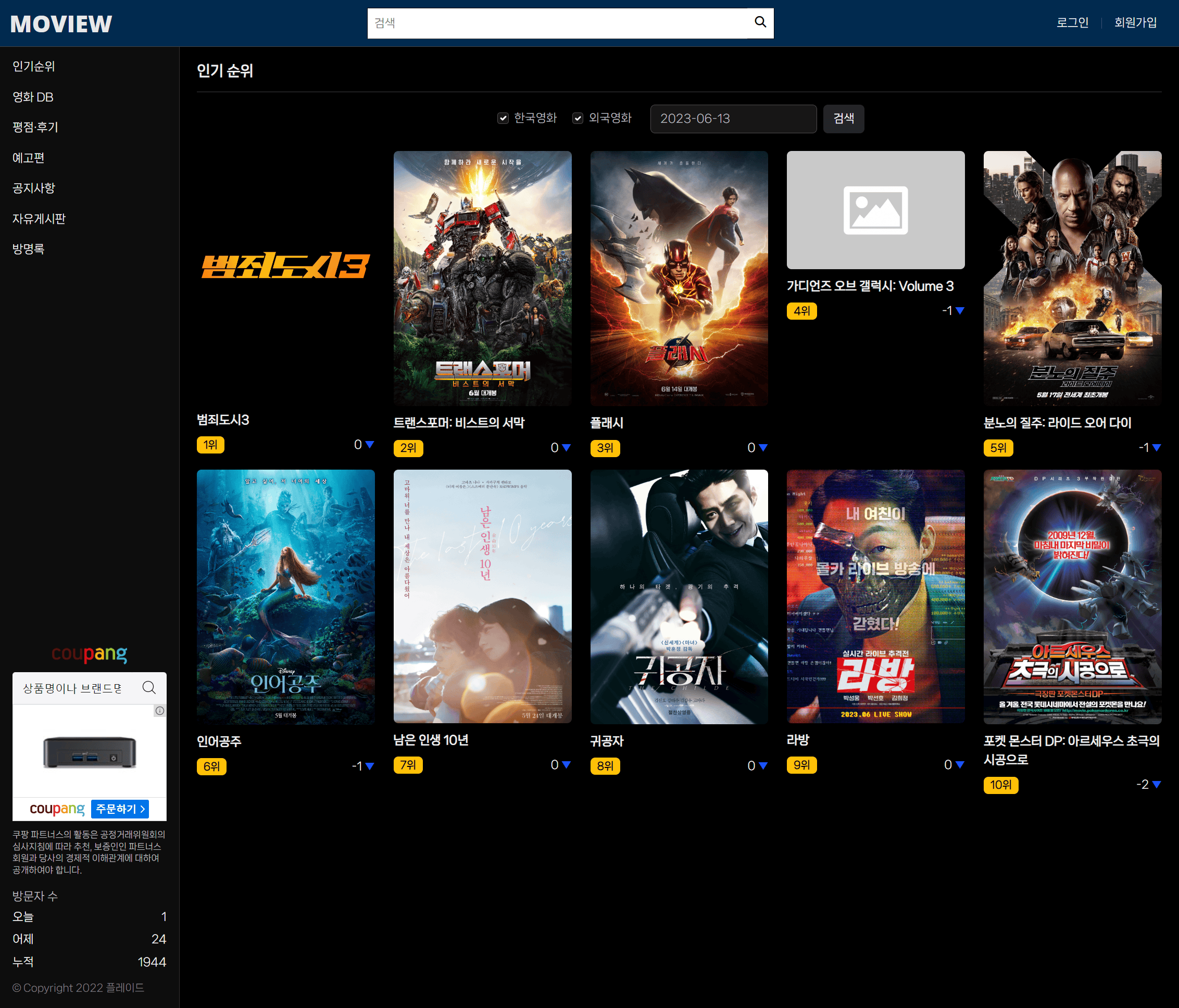Image resolution: width=1179 pixels, height=1008 pixels.
Task: Focus the top 검색 search input field
Action: click(x=558, y=23)
